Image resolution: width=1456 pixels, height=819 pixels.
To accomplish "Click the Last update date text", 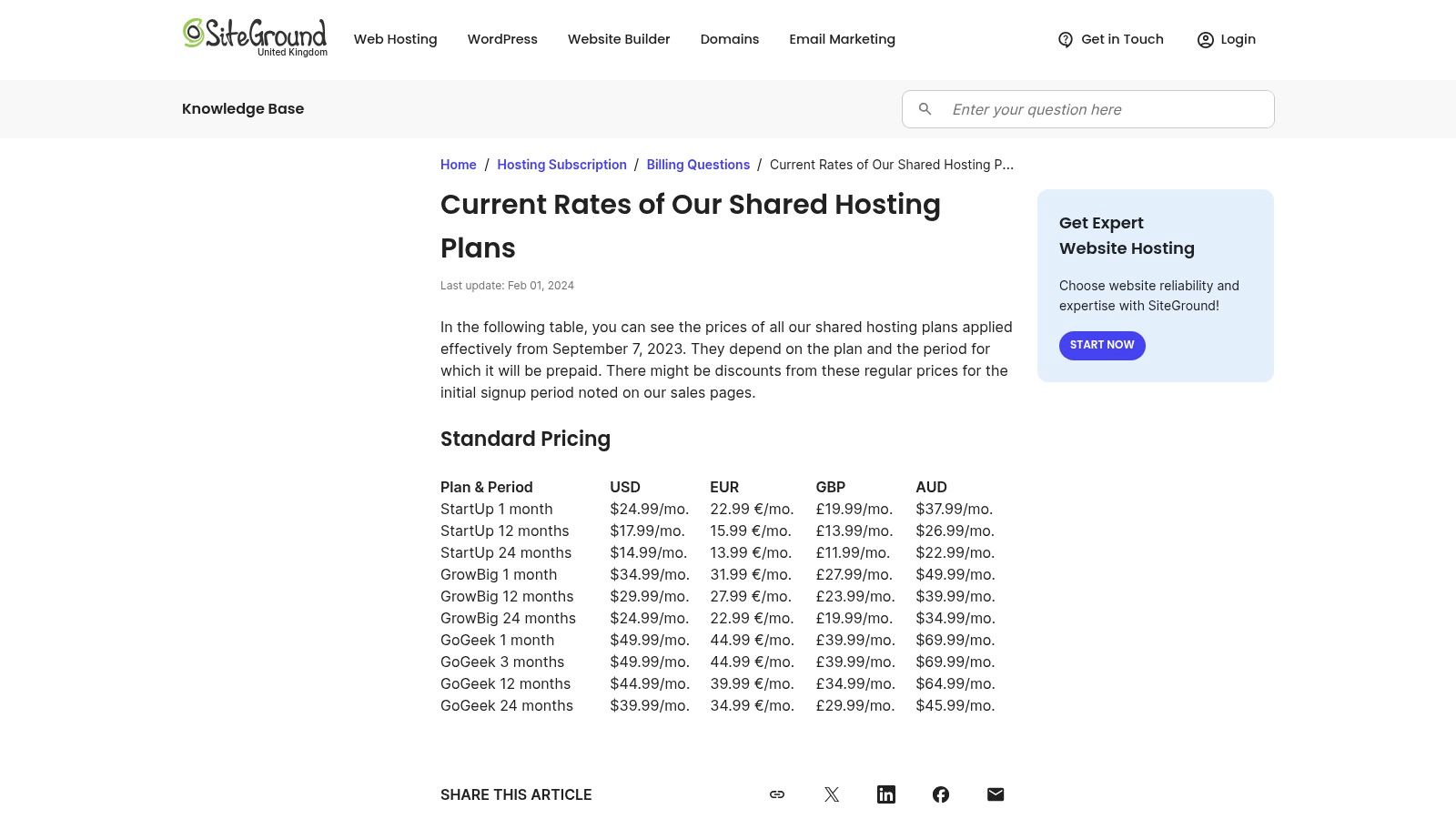I will point(507,286).
